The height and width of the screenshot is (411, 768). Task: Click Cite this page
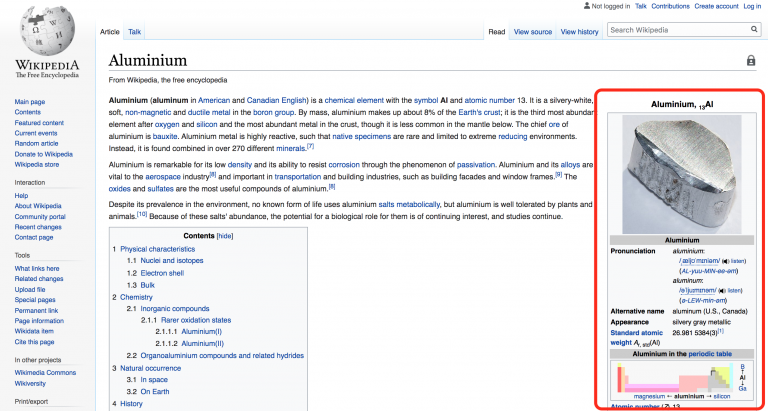pos(34,342)
